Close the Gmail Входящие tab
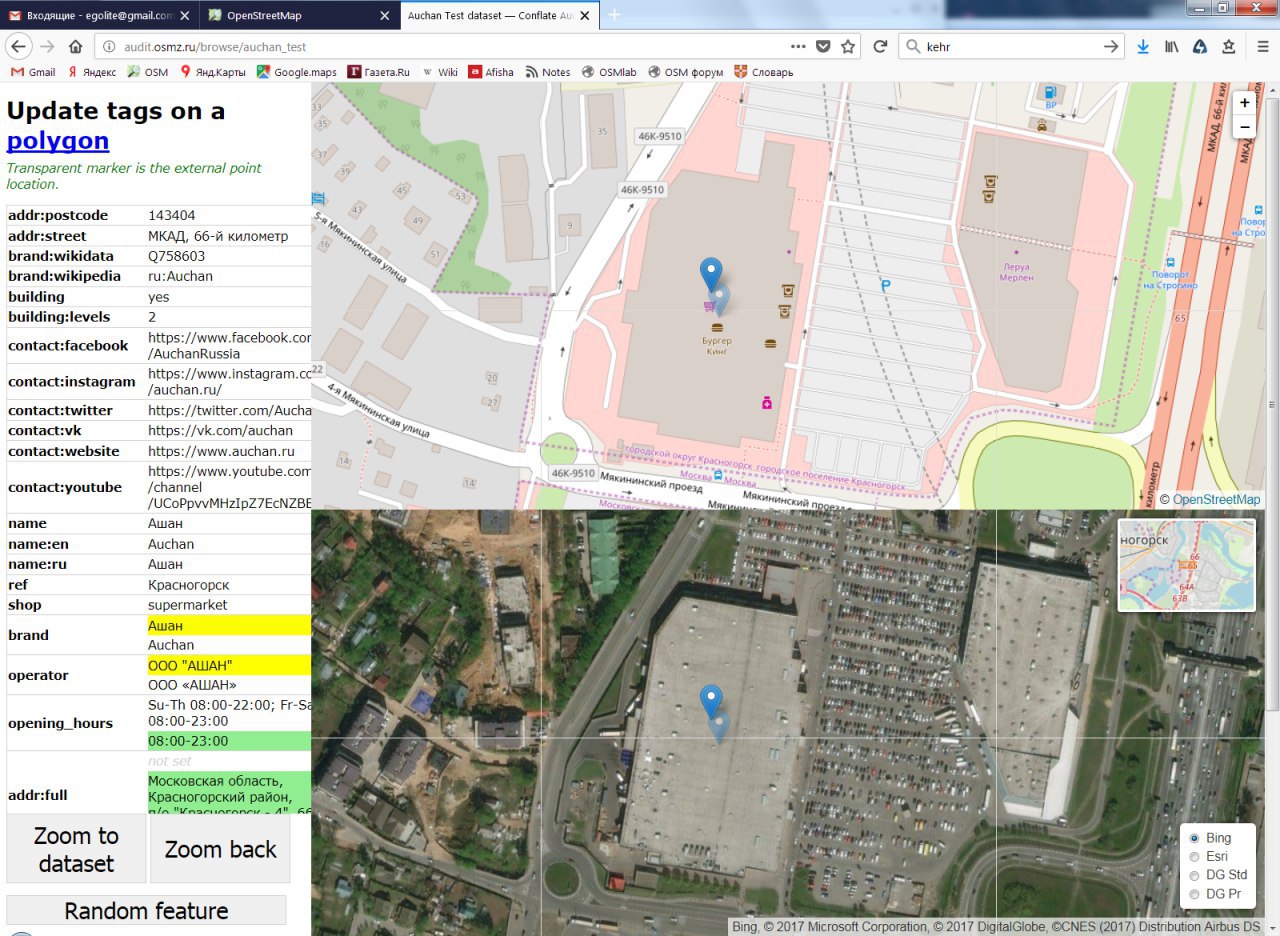This screenshot has width=1280, height=936. (187, 16)
